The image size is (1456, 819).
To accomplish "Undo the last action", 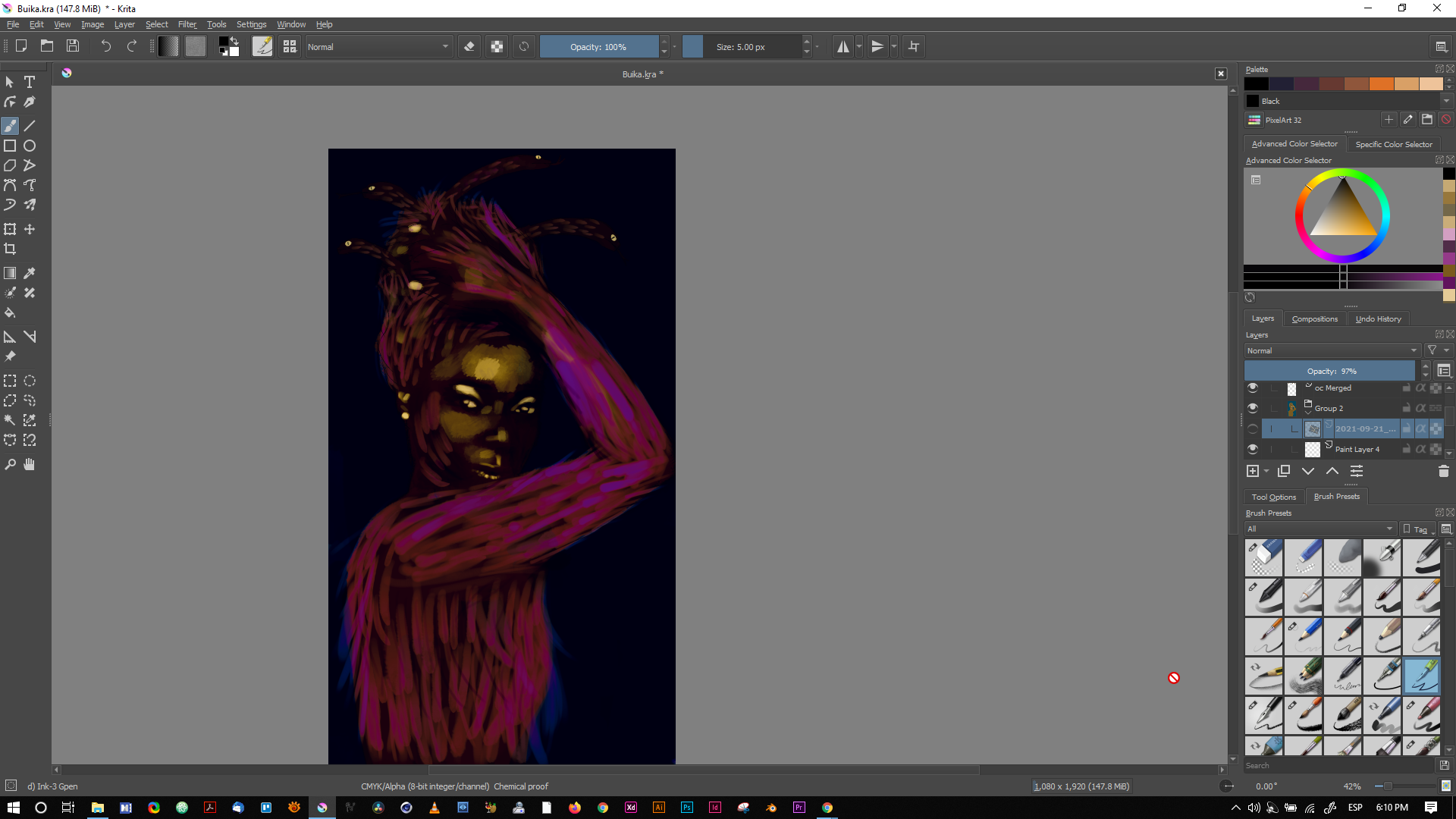I will [x=106, y=46].
